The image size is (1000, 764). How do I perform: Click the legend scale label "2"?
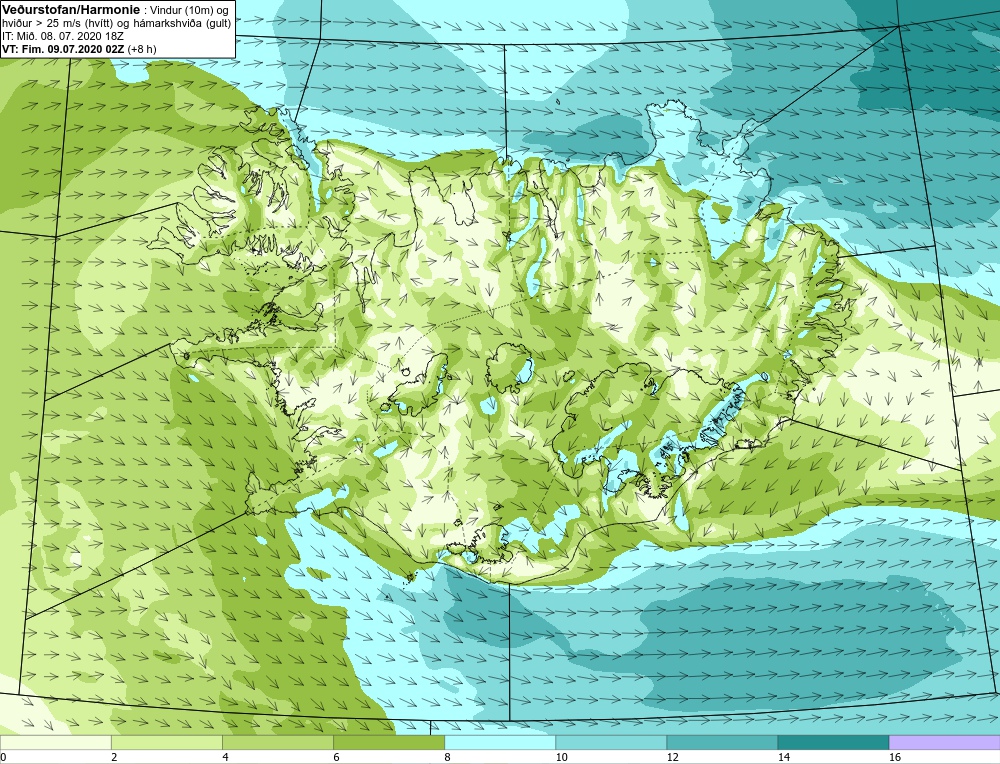pyautogui.click(x=114, y=757)
